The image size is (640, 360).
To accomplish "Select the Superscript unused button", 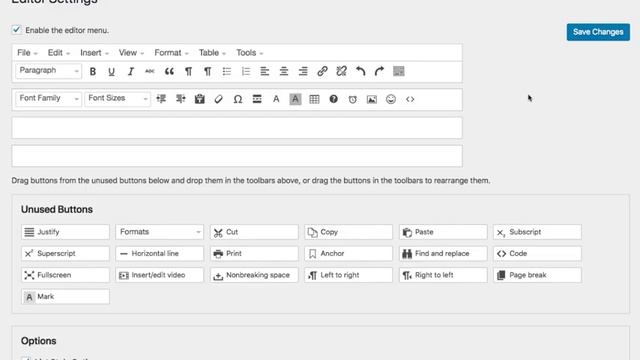I will [65, 253].
